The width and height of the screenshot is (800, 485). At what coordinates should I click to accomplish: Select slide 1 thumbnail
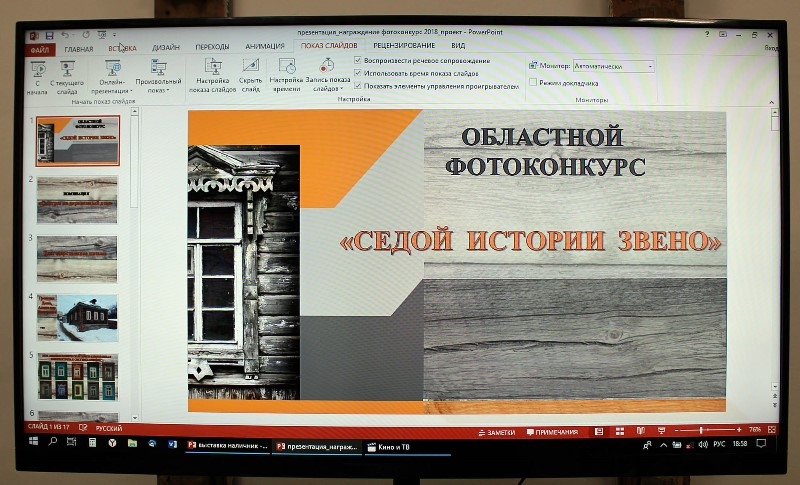pos(78,140)
